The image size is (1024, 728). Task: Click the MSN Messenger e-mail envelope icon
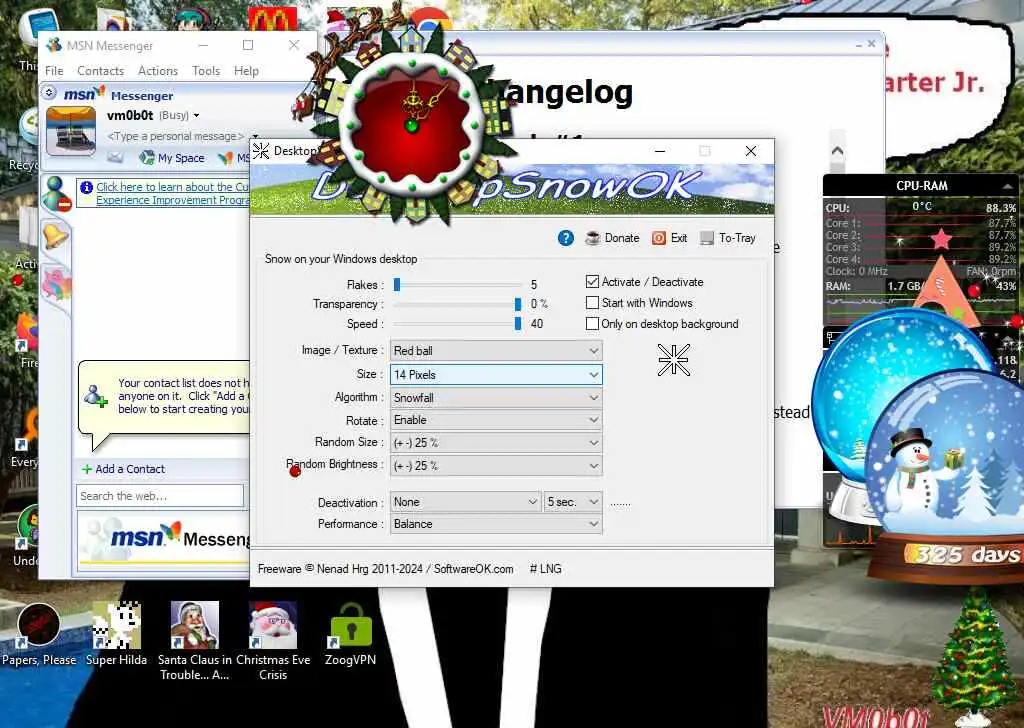click(x=115, y=157)
